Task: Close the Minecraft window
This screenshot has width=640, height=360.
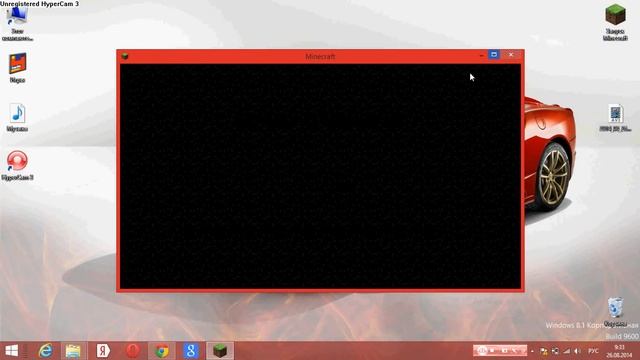Action: (x=511, y=54)
